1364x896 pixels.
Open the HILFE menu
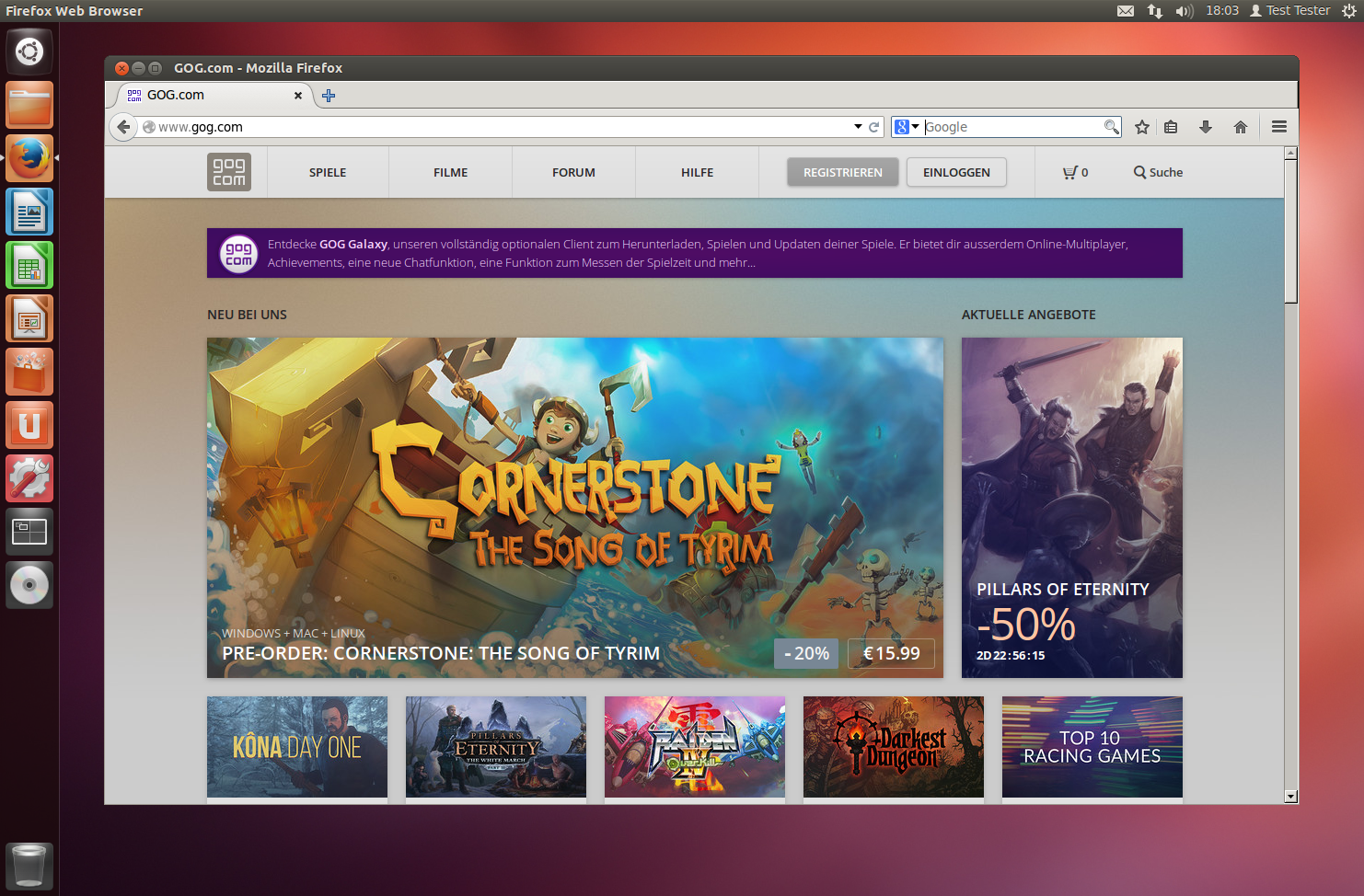pos(697,172)
